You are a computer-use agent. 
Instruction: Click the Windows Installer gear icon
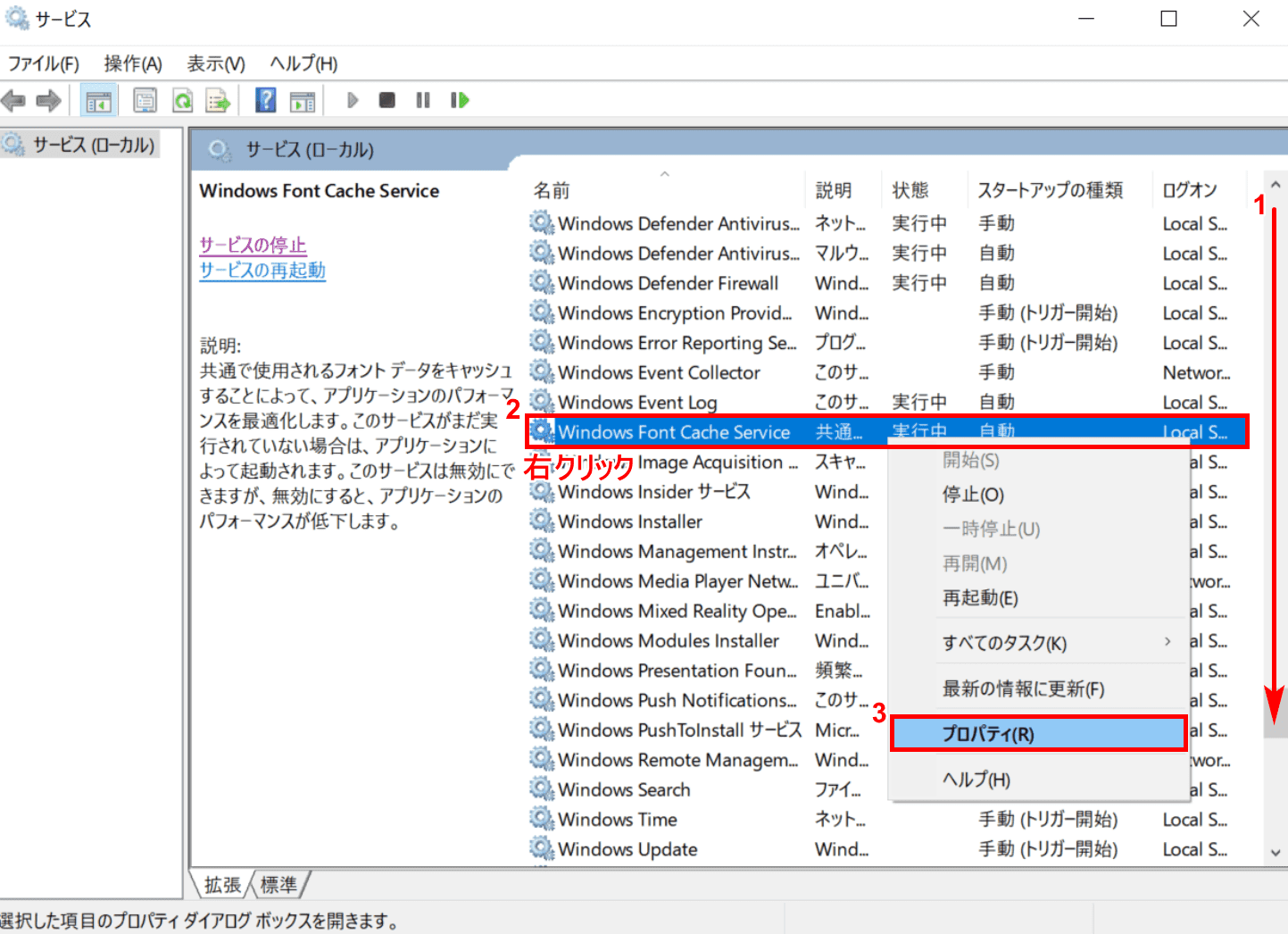point(542,521)
